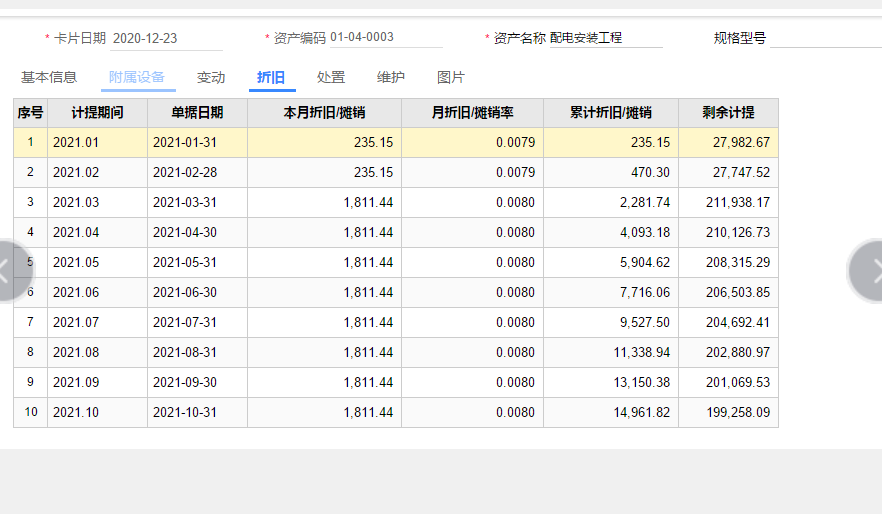
Task: Go to previous record with left arrow
Action: tap(14, 272)
